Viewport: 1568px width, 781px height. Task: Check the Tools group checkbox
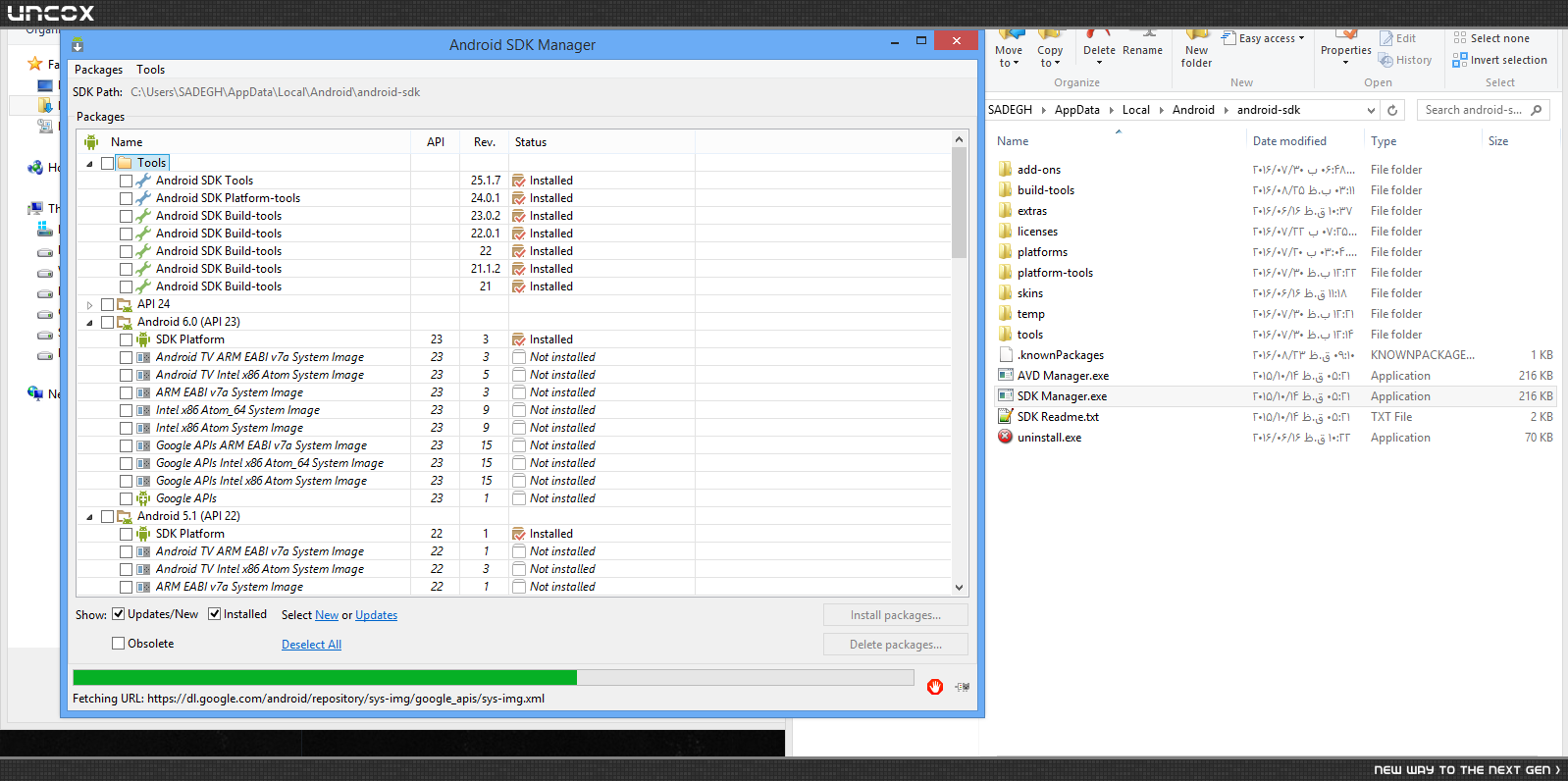[108, 163]
